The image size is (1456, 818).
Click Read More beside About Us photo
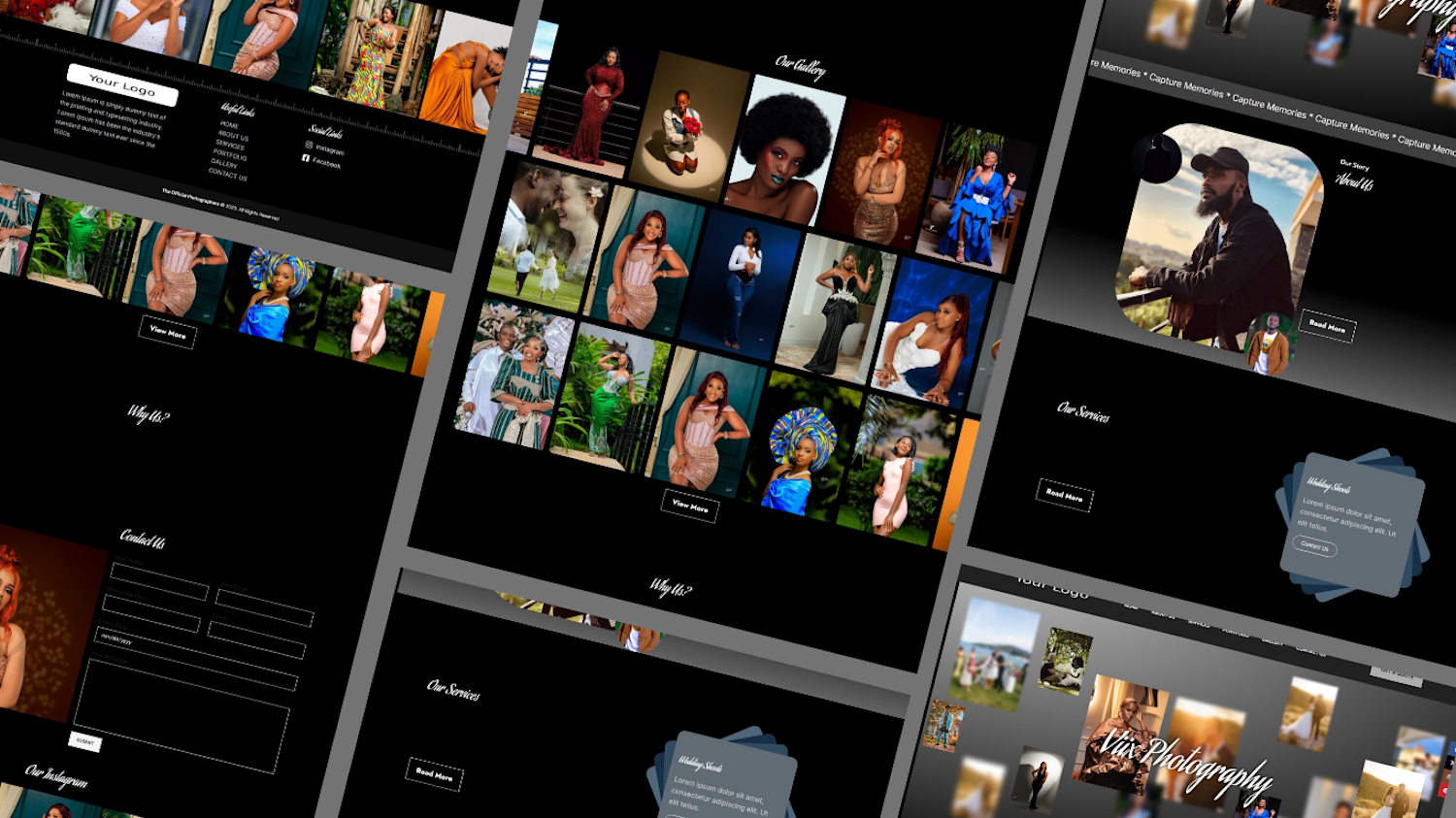(x=1327, y=326)
